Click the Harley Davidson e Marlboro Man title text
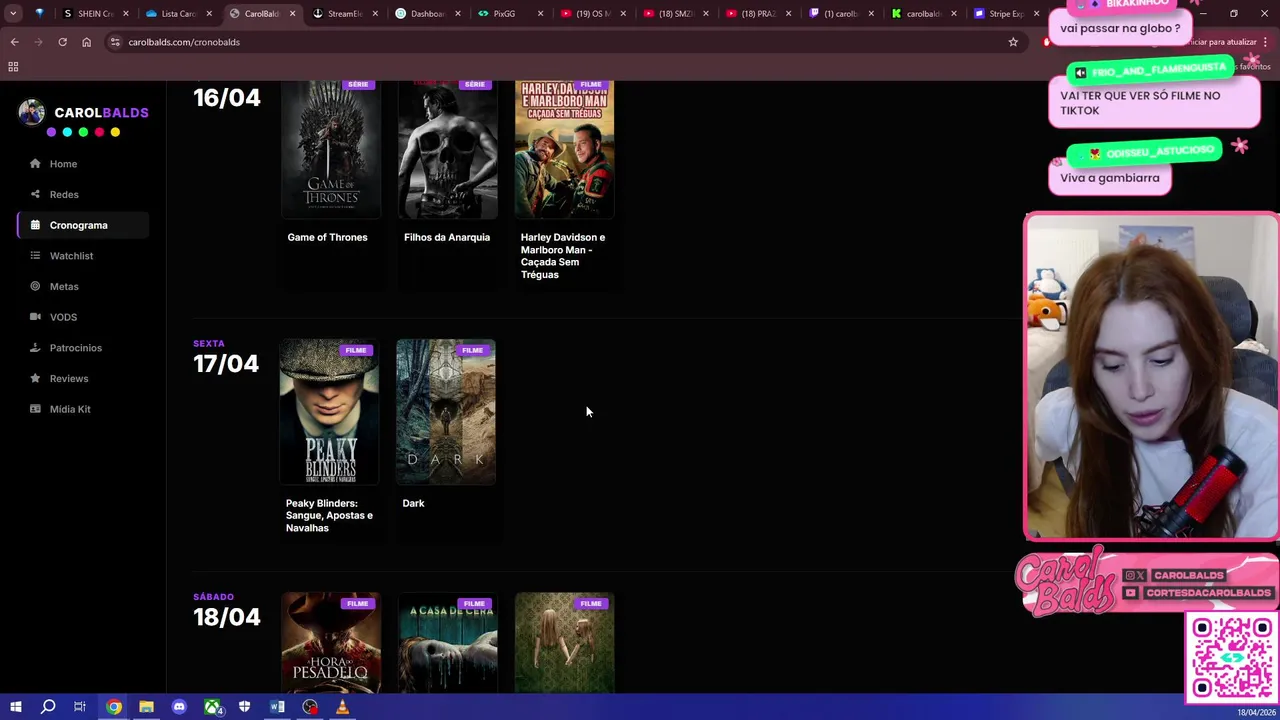This screenshot has width=1280, height=720. tap(563, 256)
